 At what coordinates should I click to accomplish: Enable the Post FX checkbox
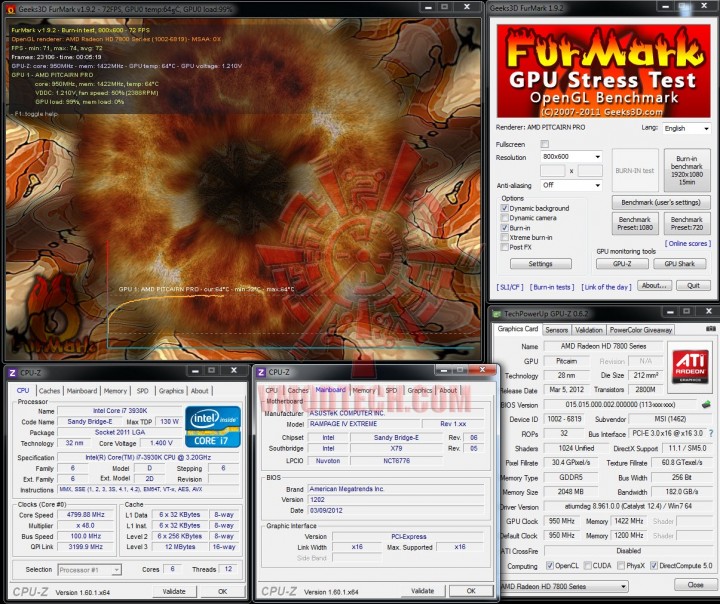point(504,247)
